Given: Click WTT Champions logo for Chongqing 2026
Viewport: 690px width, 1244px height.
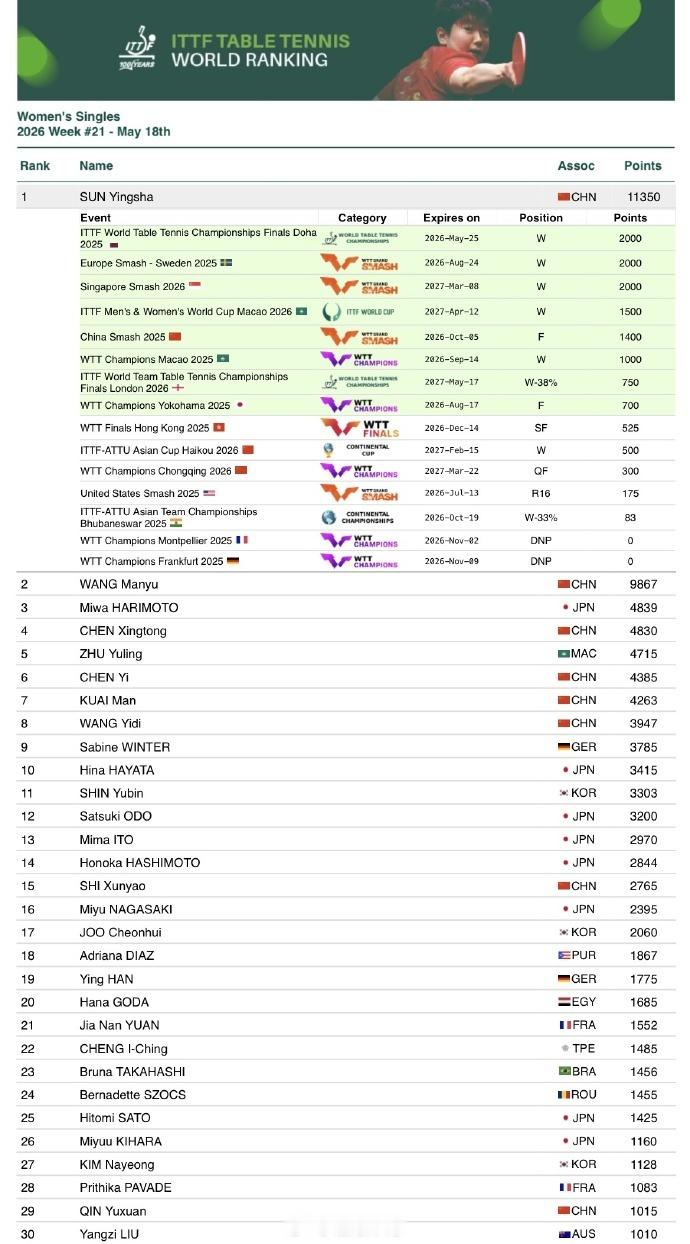Looking at the screenshot, I should point(359,470).
